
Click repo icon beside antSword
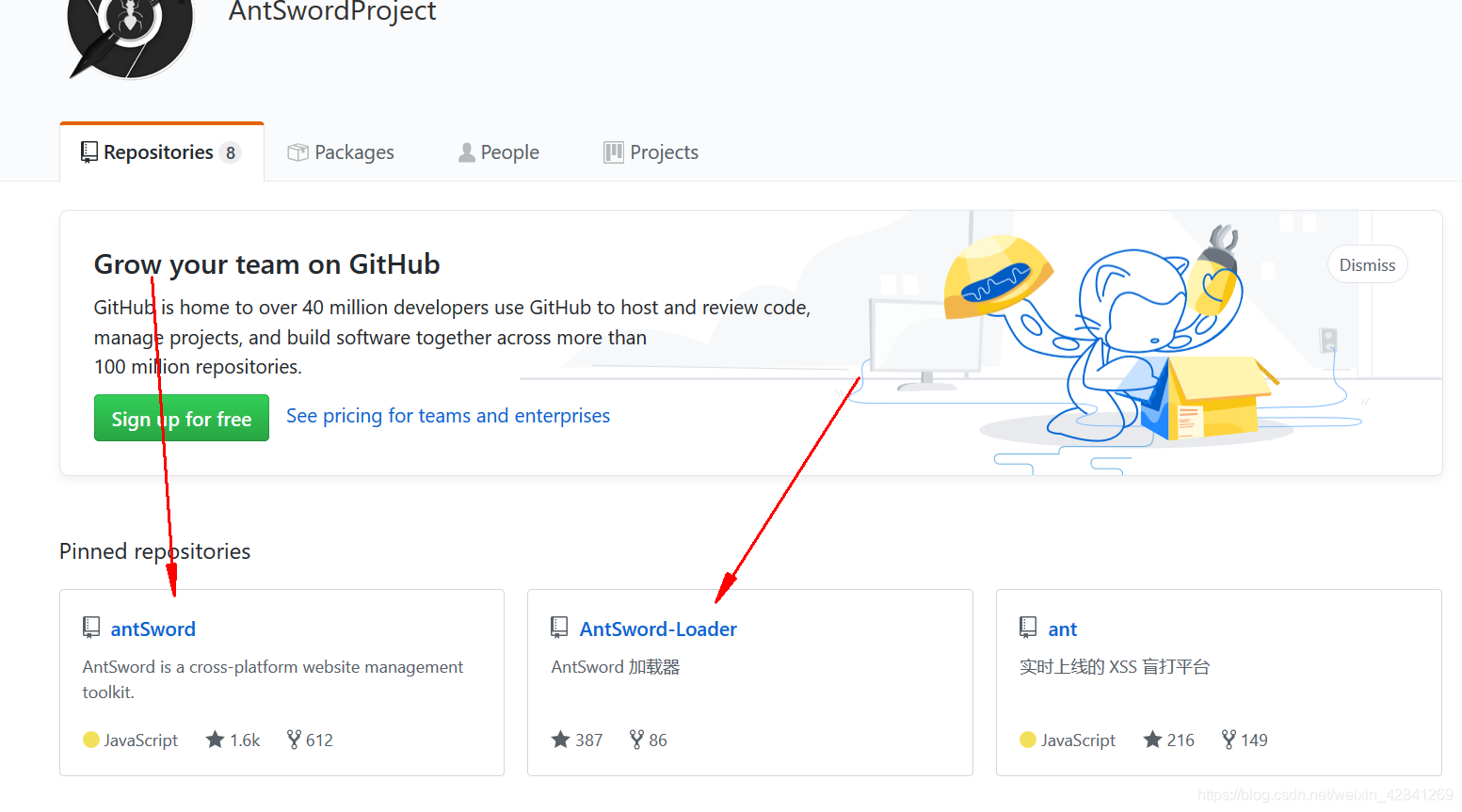point(91,628)
